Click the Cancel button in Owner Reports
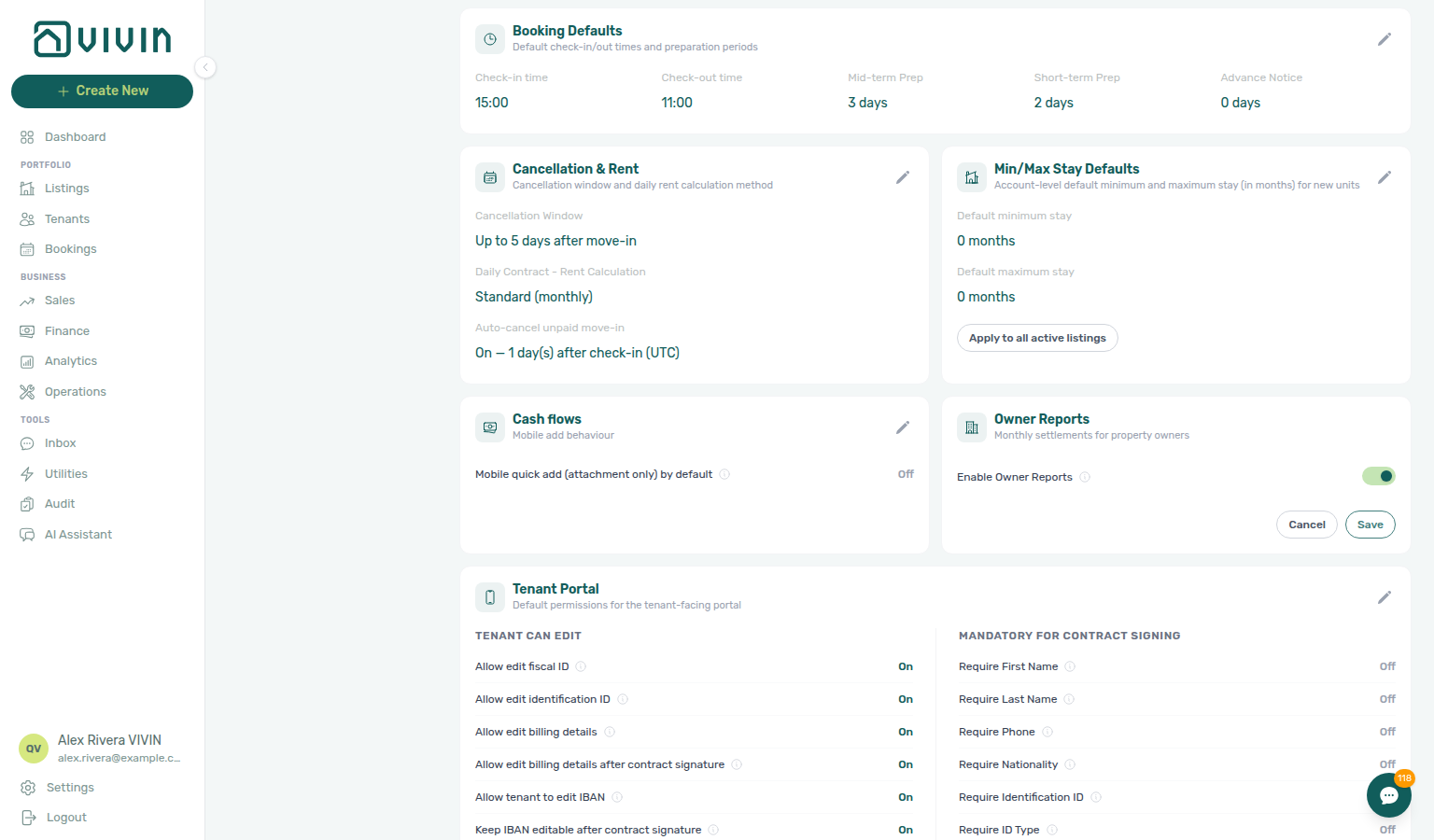Image resolution: width=1434 pixels, height=840 pixels. tap(1307, 525)
